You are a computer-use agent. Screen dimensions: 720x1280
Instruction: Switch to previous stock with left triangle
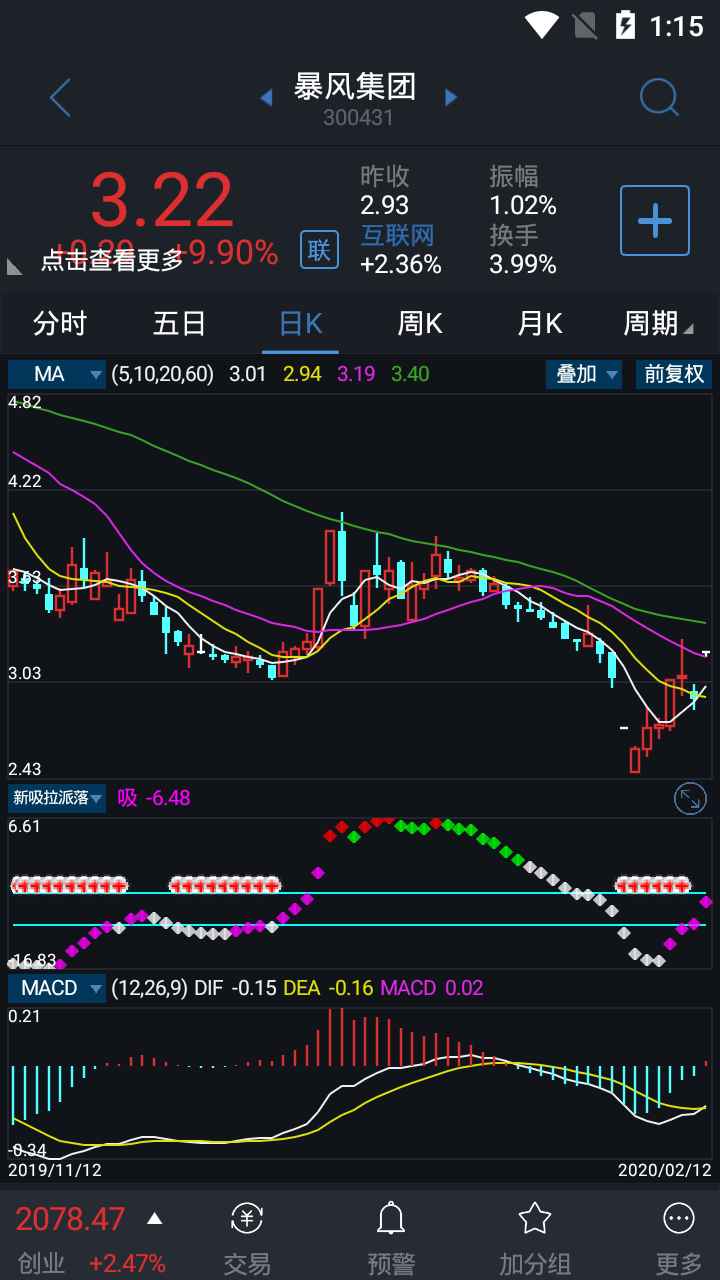[266, 97]
